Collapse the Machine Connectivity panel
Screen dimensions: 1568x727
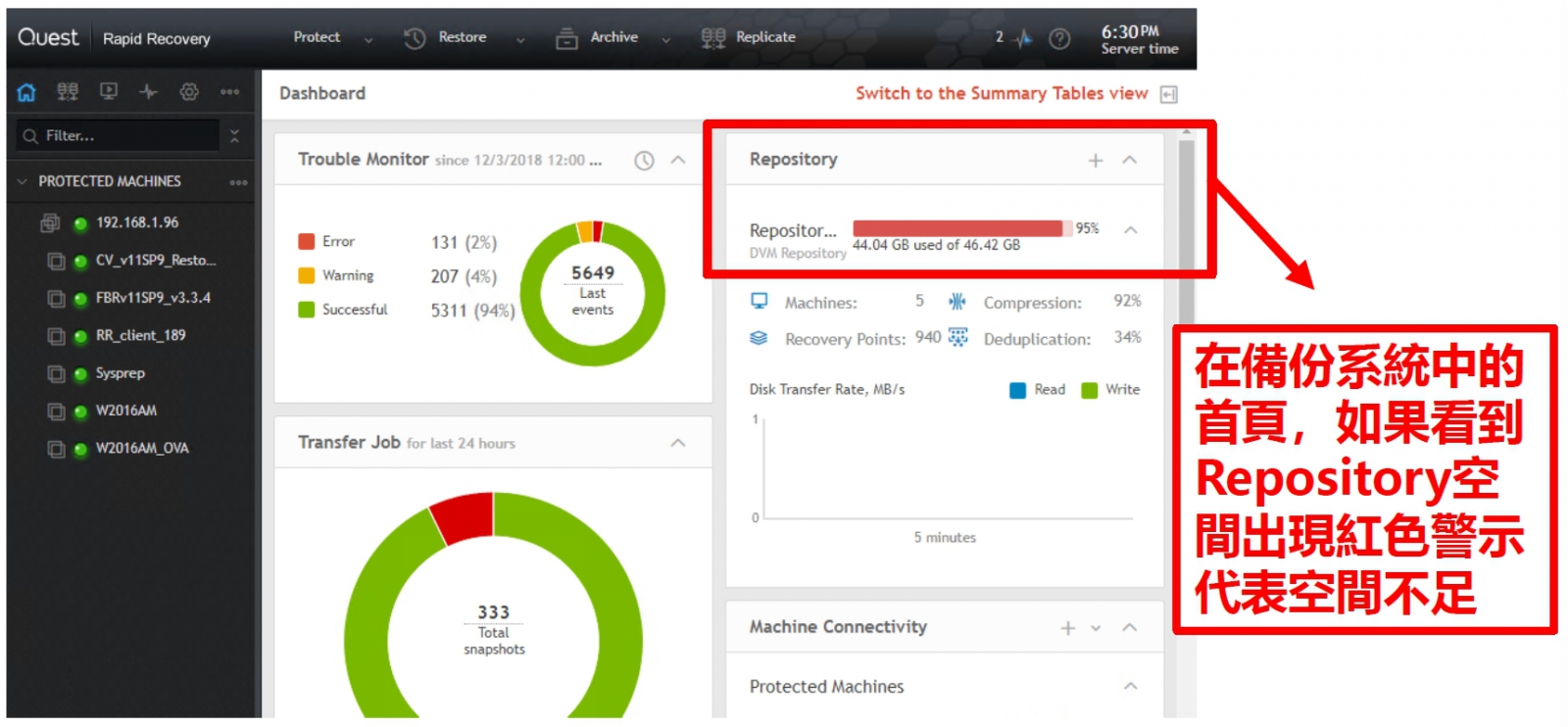(1130, 627)
